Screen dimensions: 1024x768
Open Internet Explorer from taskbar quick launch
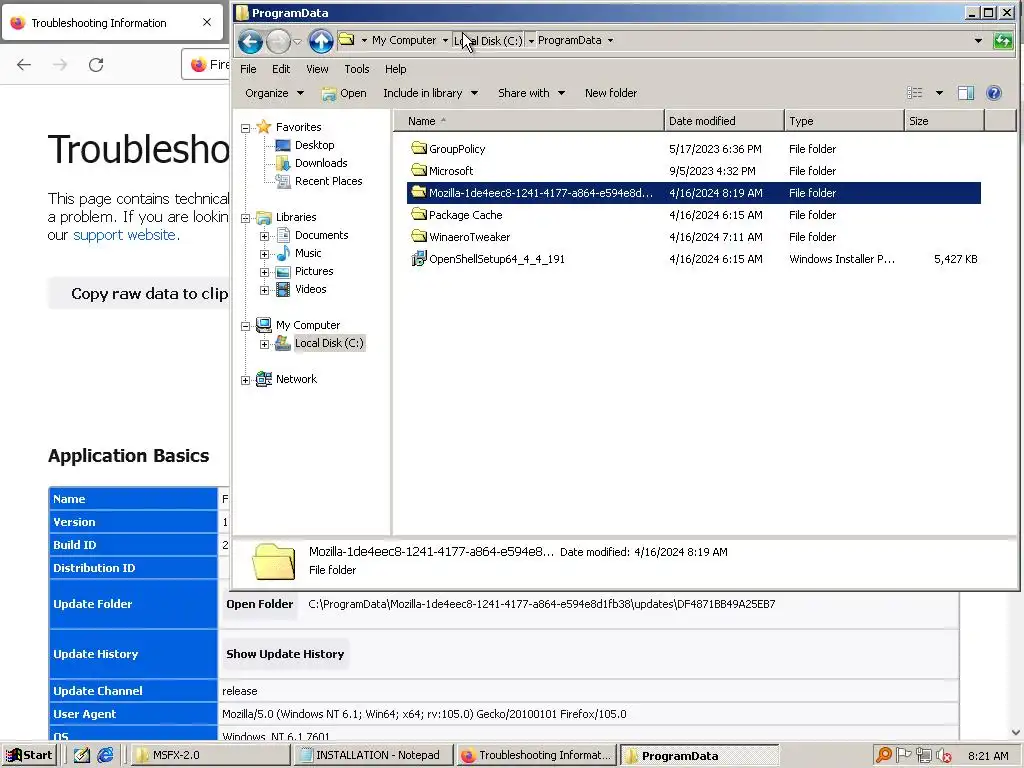tap(105, 755)
